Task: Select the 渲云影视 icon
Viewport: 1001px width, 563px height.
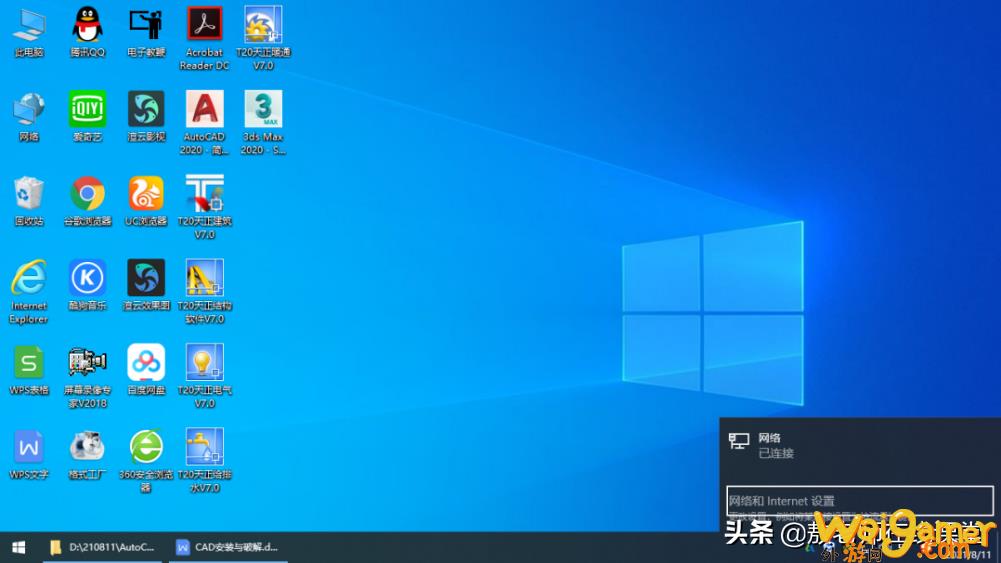Action: tap(146, 117)
